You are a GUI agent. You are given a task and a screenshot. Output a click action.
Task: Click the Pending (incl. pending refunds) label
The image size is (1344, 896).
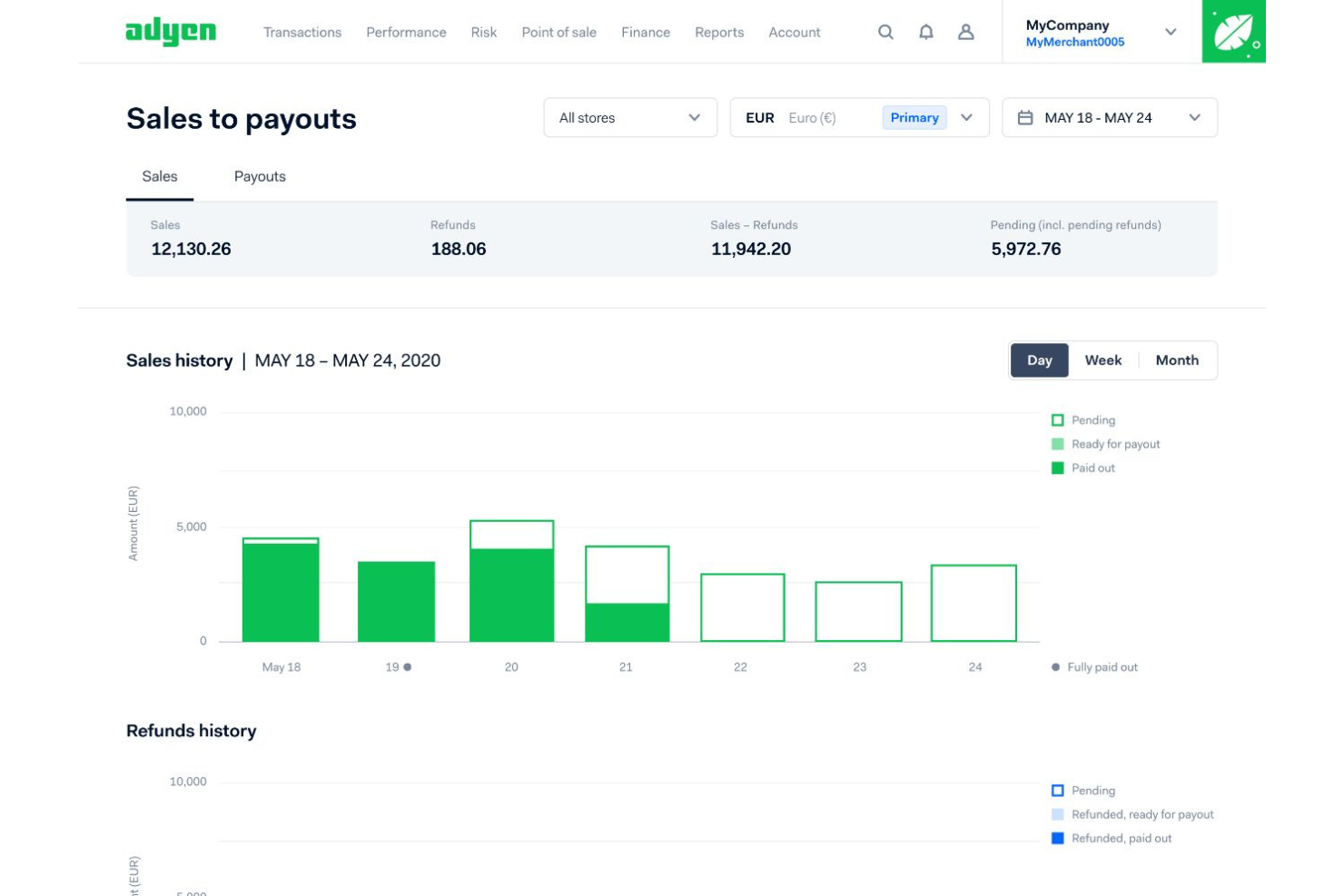(x=1076, y=225)
